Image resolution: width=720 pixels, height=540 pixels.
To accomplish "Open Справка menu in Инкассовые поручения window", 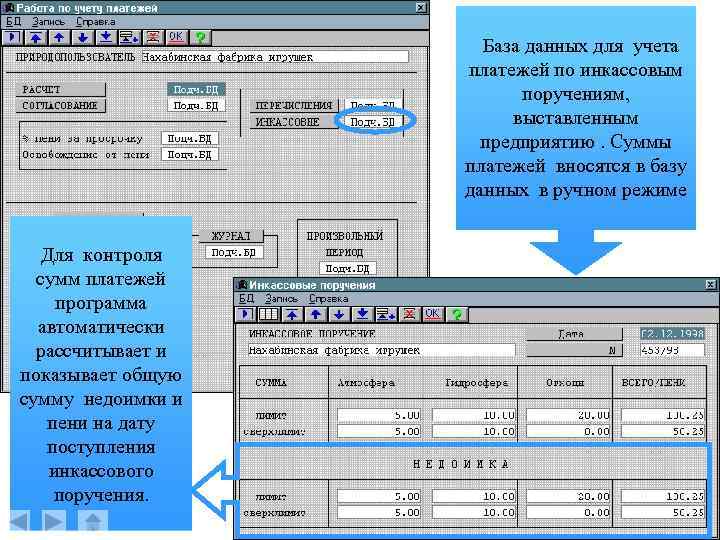I will 328,298.
